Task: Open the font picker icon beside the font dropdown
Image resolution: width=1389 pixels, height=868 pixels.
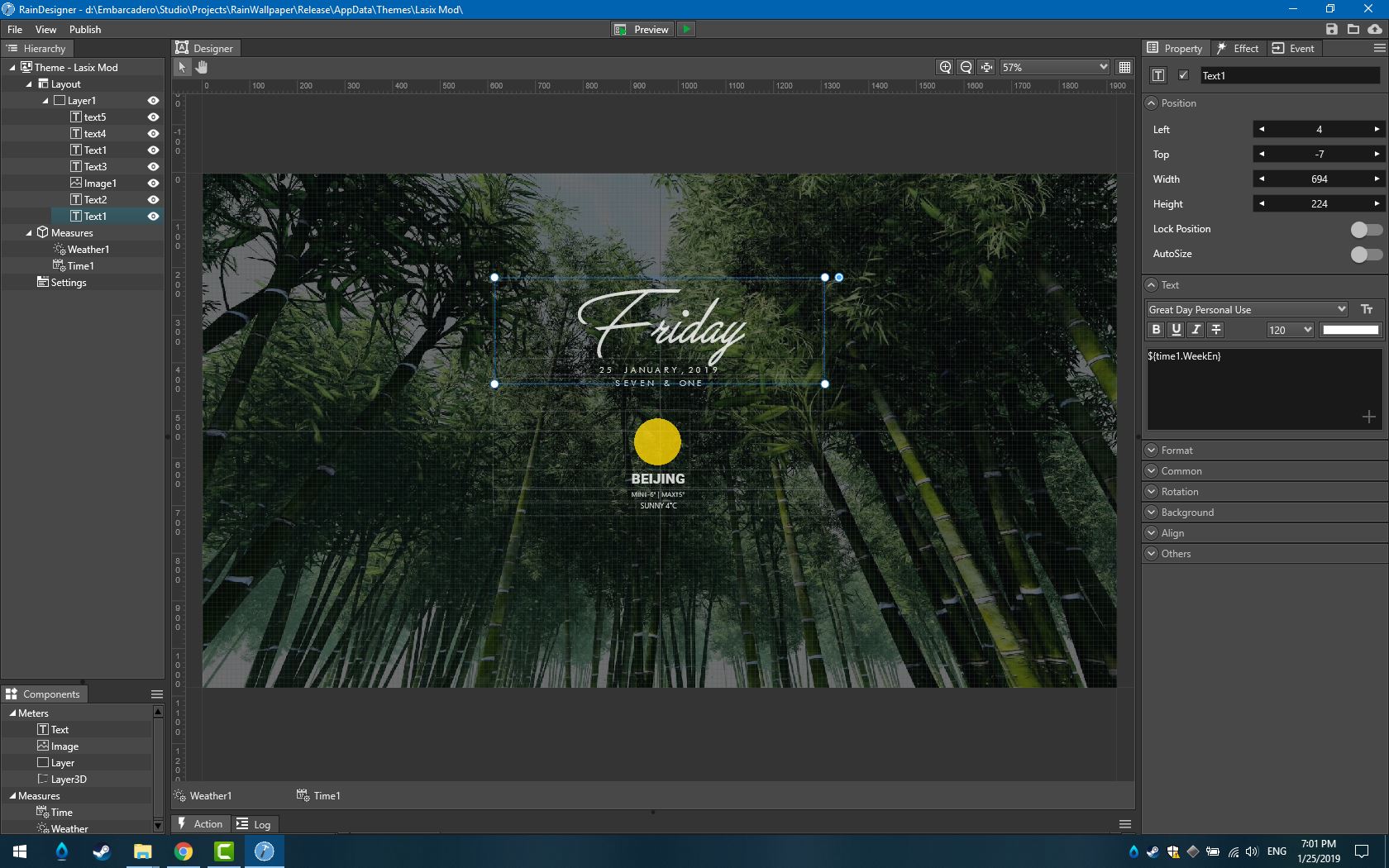Action: (x=1368, y=309)
